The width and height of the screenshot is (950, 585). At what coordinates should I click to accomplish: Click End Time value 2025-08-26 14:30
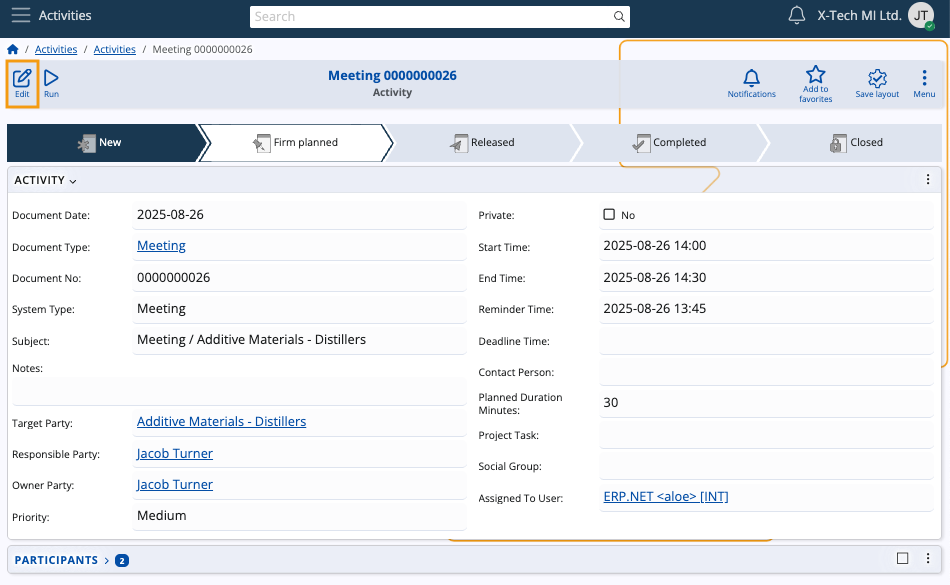coord(654,277)
